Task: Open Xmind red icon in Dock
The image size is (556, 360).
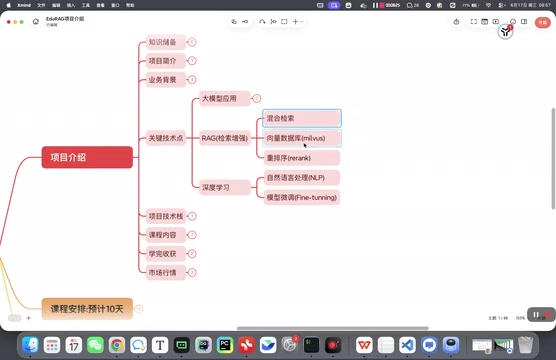Action: tap(246, 345)
